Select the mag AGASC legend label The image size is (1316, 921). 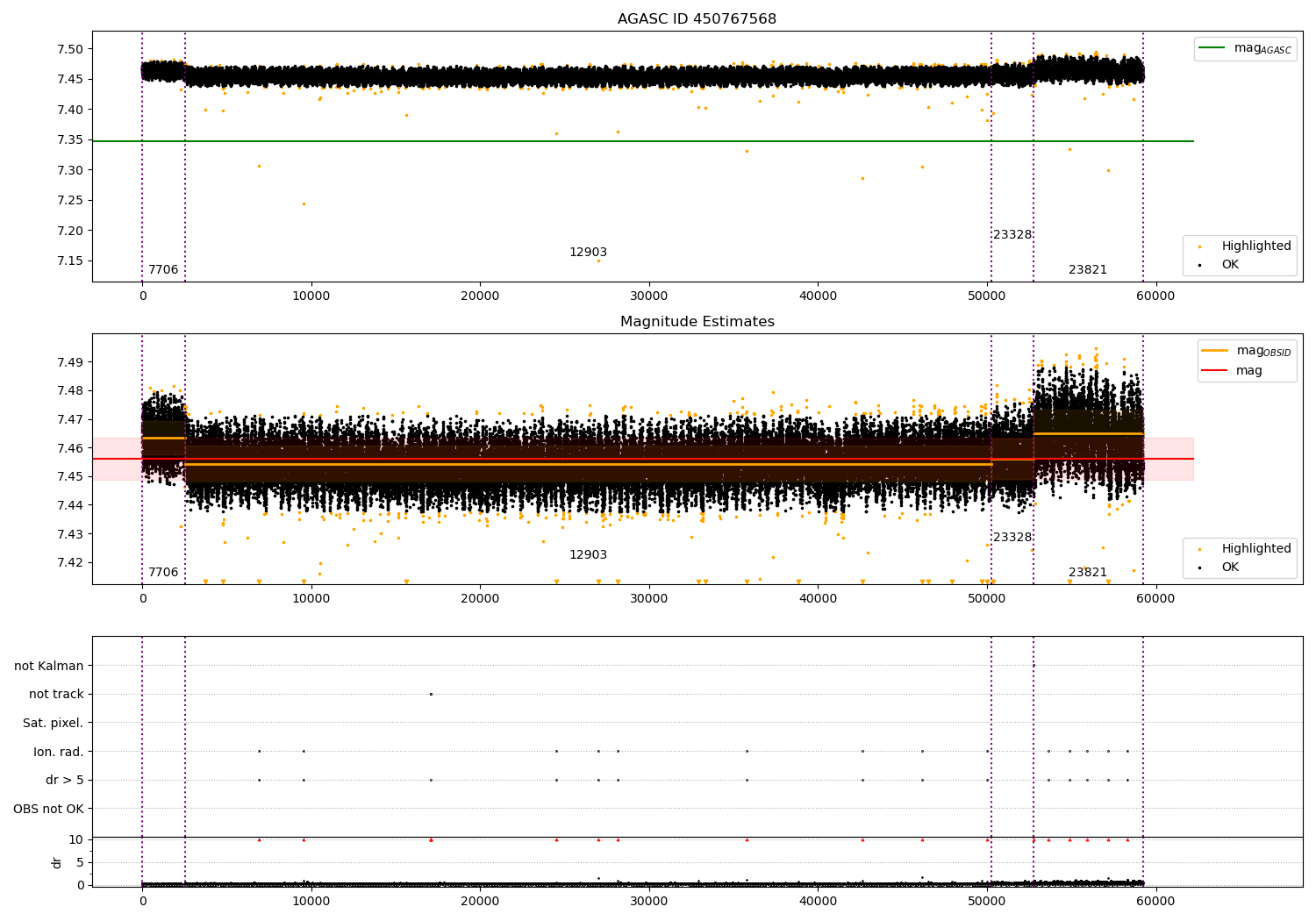pos(1262,48)
